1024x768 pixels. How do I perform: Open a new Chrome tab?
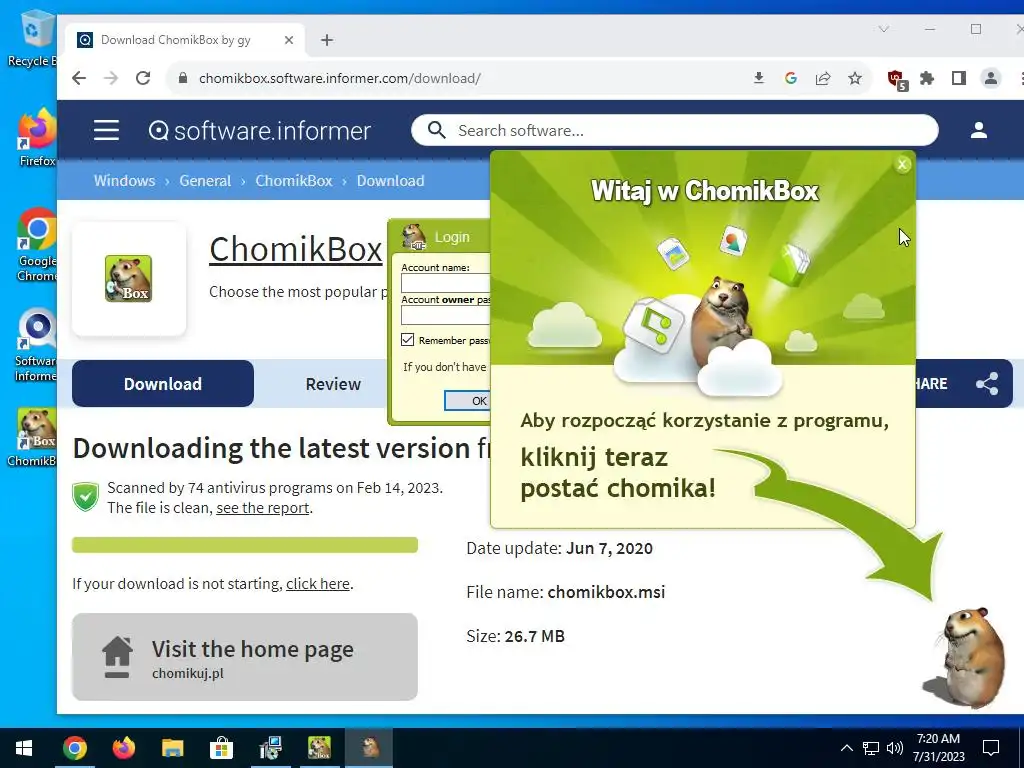coord(327,40)
